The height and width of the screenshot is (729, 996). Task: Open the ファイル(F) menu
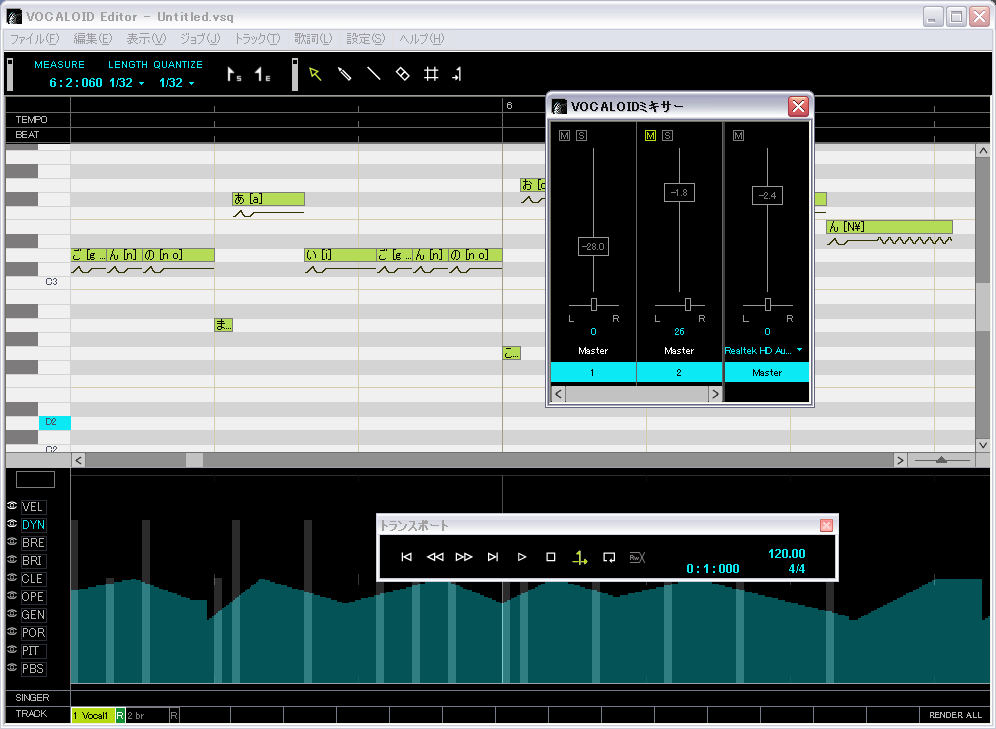coord(34,39)
